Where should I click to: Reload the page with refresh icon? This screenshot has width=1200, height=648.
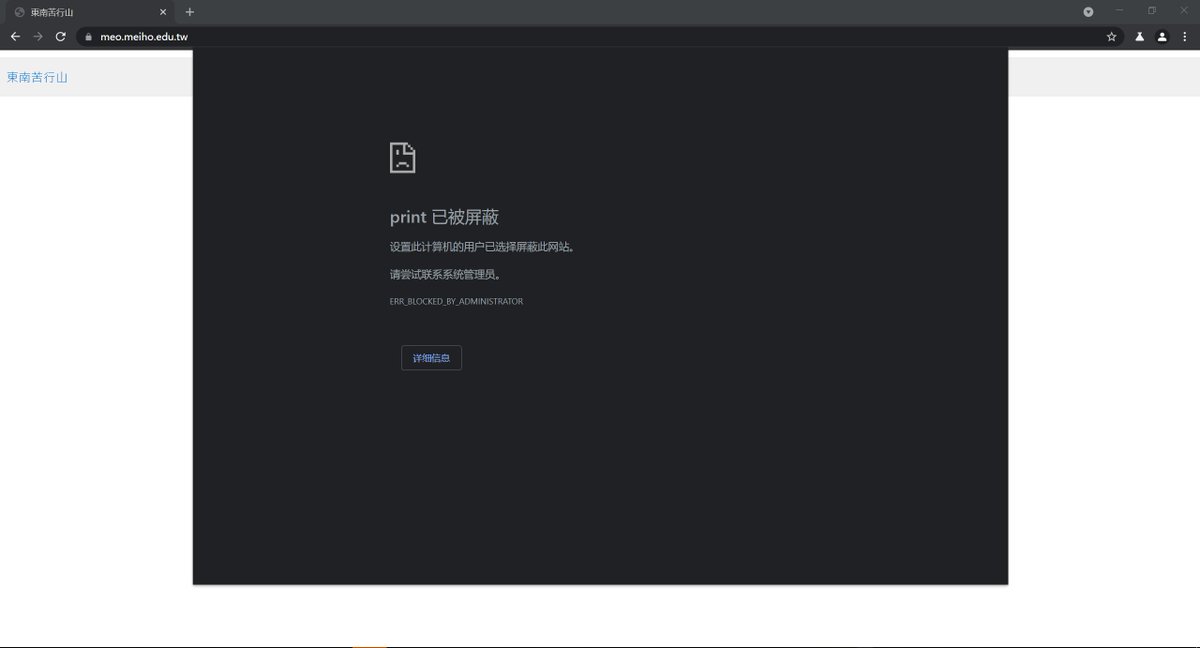click(x=61, y=36)
